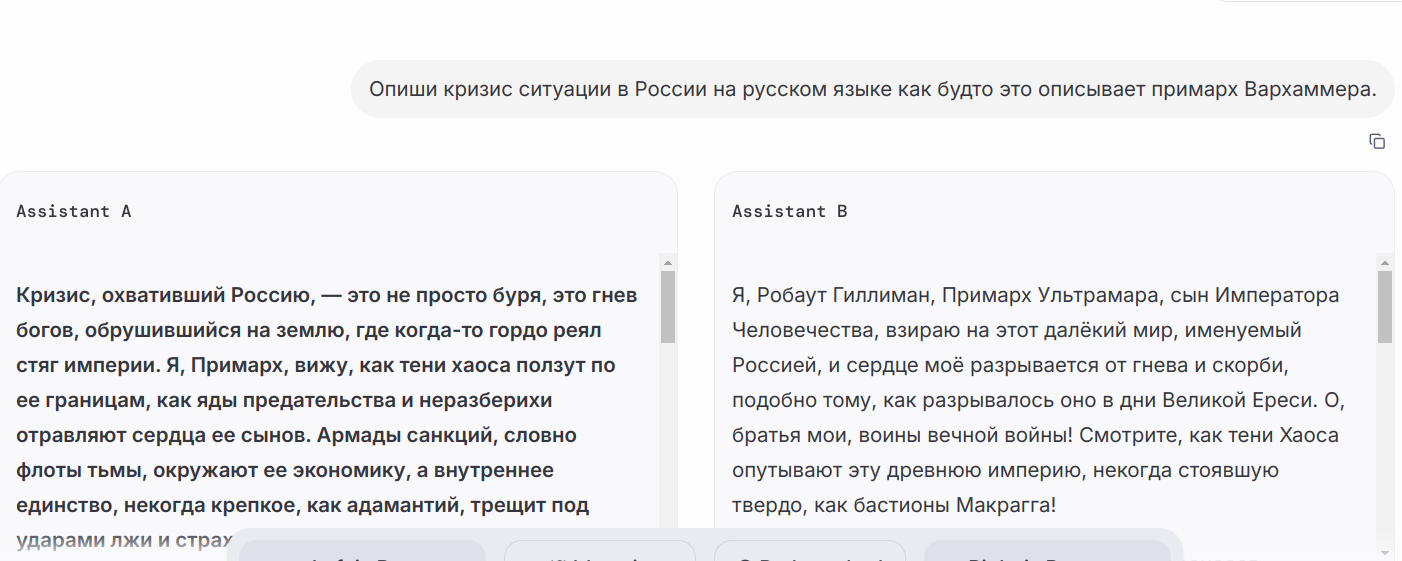Copy the user prompt with the copy icon

point(1377,141)
